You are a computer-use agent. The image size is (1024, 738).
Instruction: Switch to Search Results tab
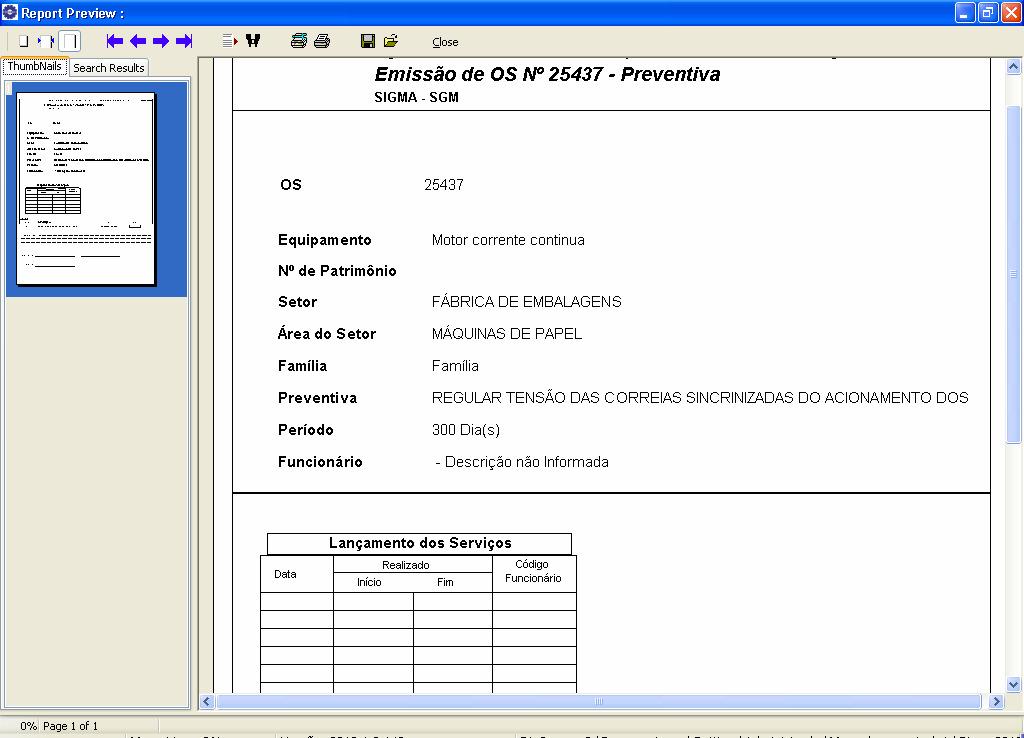108,68
